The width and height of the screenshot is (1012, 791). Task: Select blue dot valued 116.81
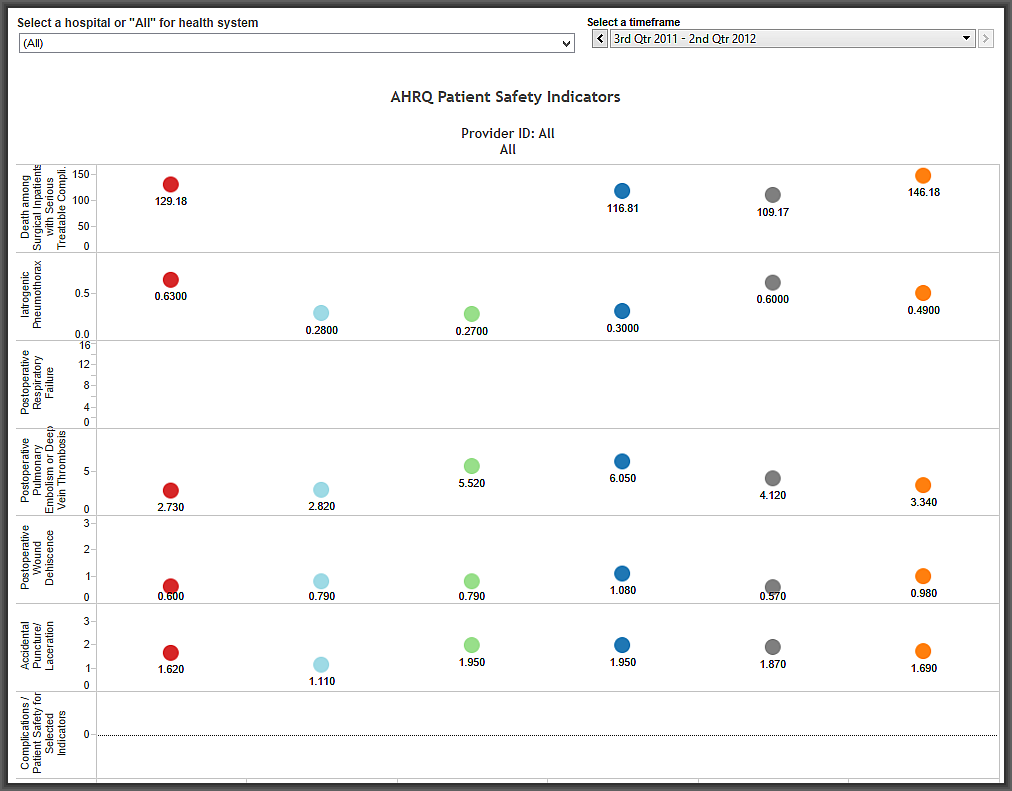(x=622, y=191)
